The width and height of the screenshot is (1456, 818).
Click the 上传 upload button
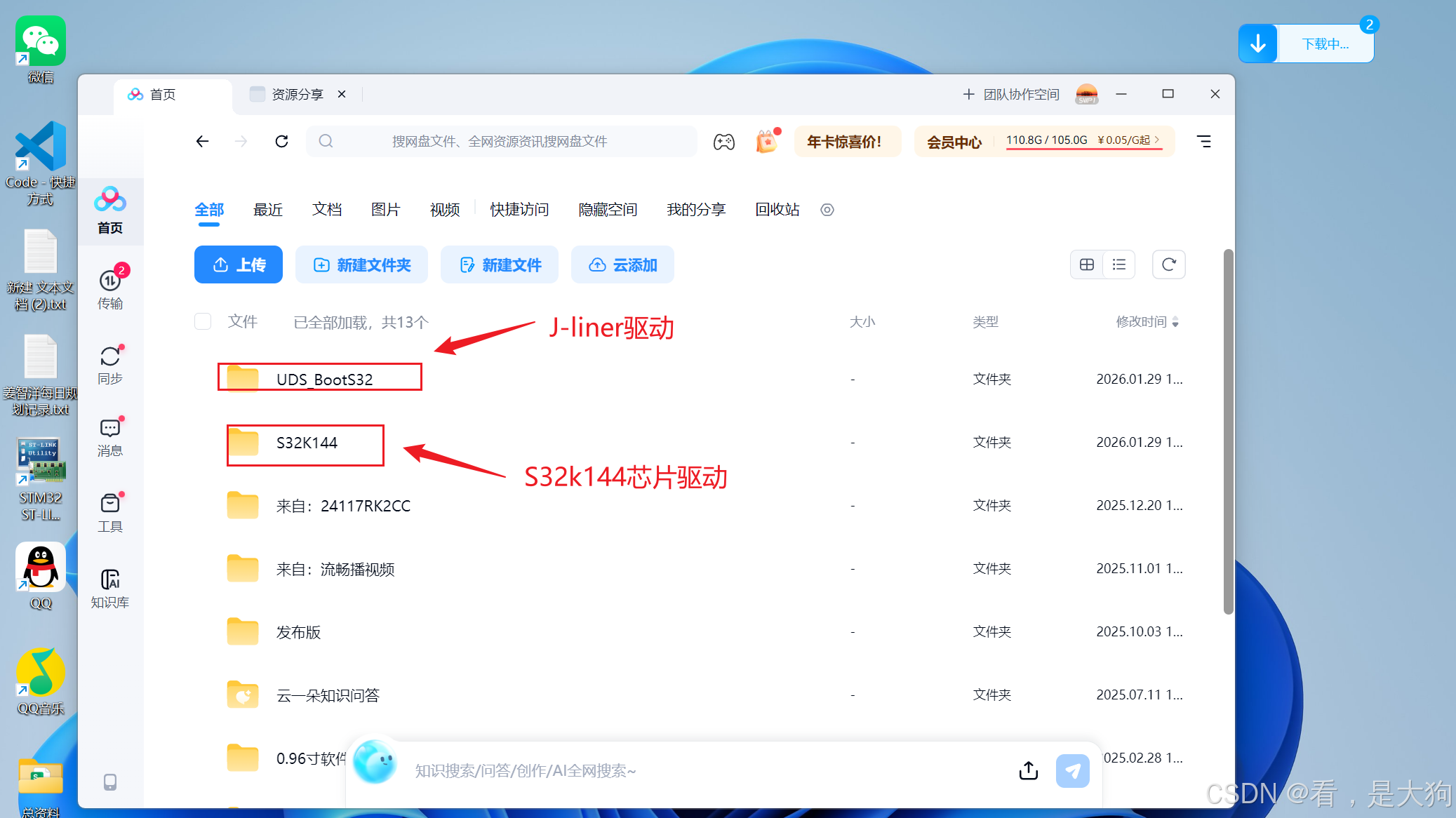(x=239, y=264)
